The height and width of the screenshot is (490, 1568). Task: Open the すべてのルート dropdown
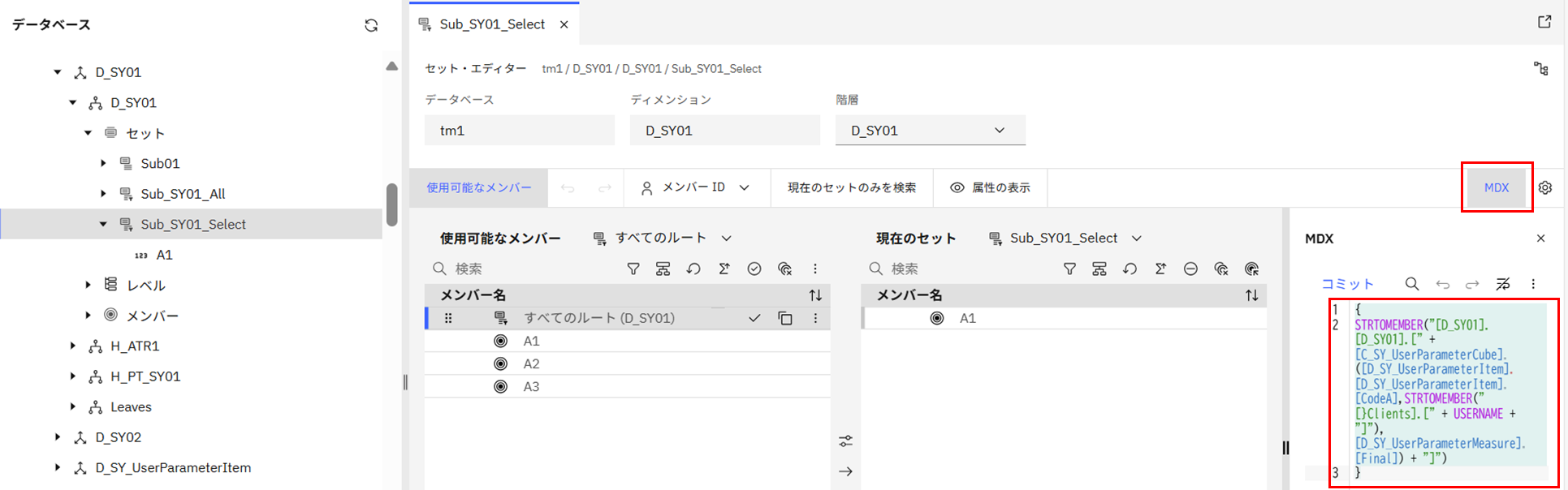tap(663, 238)
